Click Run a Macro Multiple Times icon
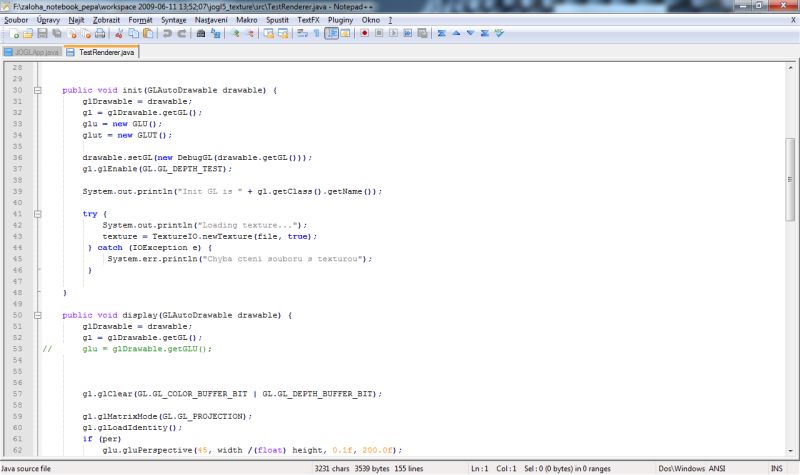Screen dimensions: 800x475 click(x=408, y=33)
